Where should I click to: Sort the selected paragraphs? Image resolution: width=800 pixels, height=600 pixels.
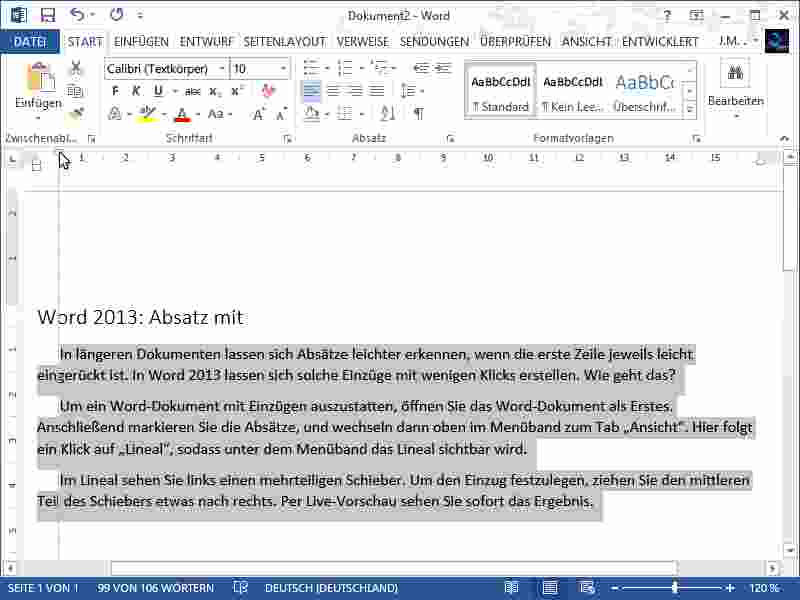coord(388,113)
